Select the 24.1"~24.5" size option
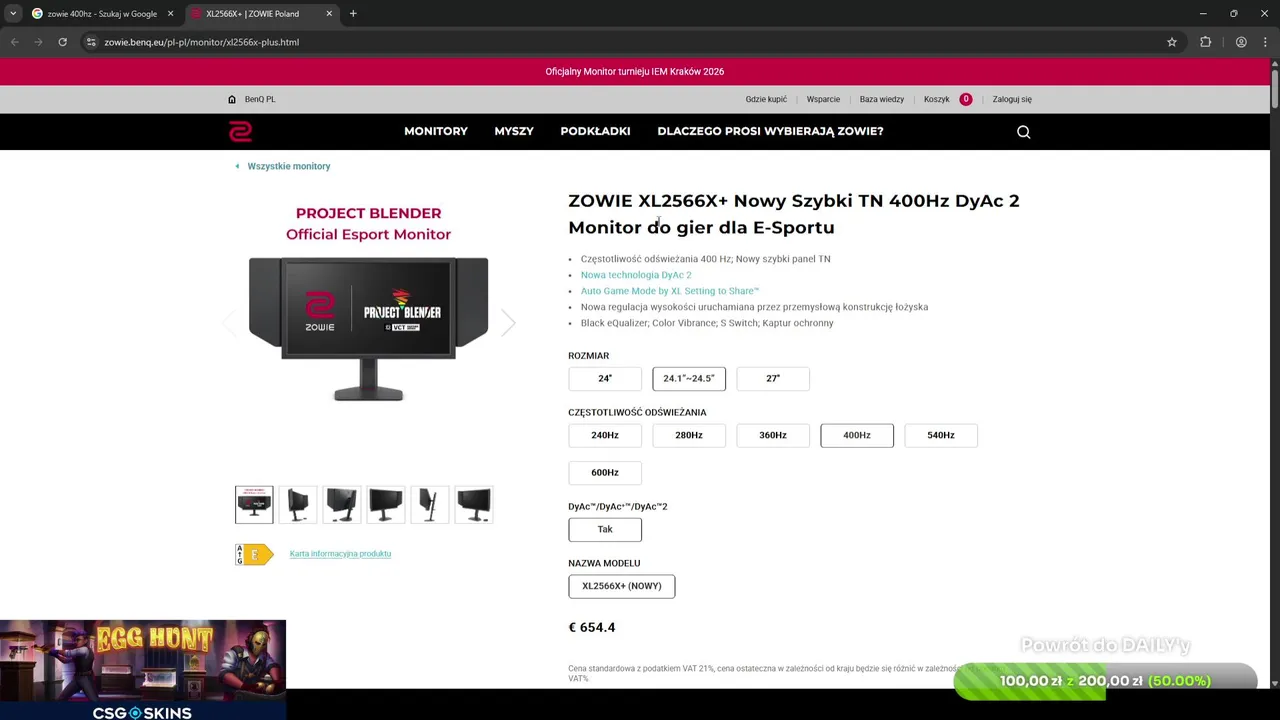 point(689,378)
